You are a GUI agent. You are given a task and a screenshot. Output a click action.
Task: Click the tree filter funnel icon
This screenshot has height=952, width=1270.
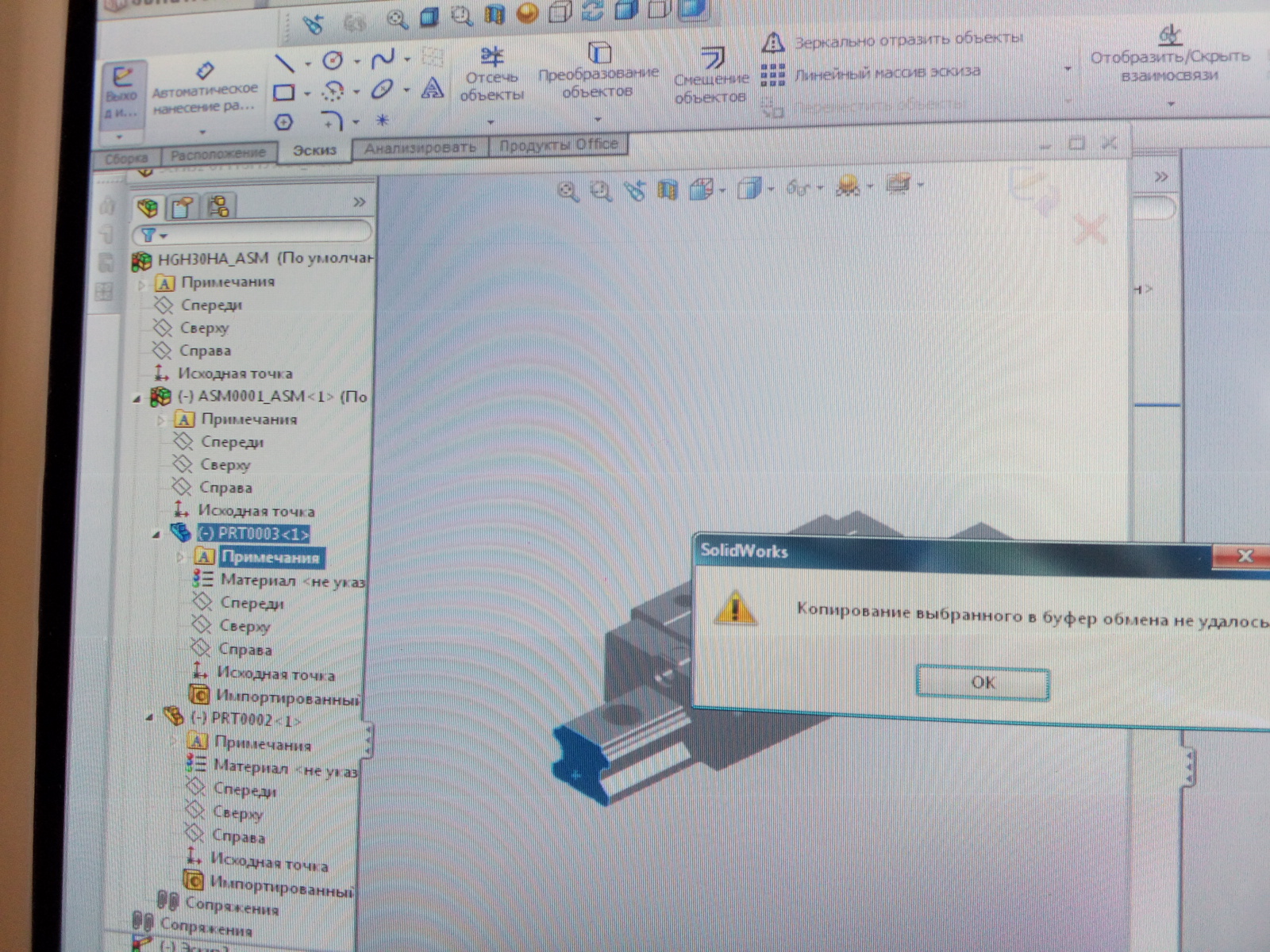click(148, 235)
